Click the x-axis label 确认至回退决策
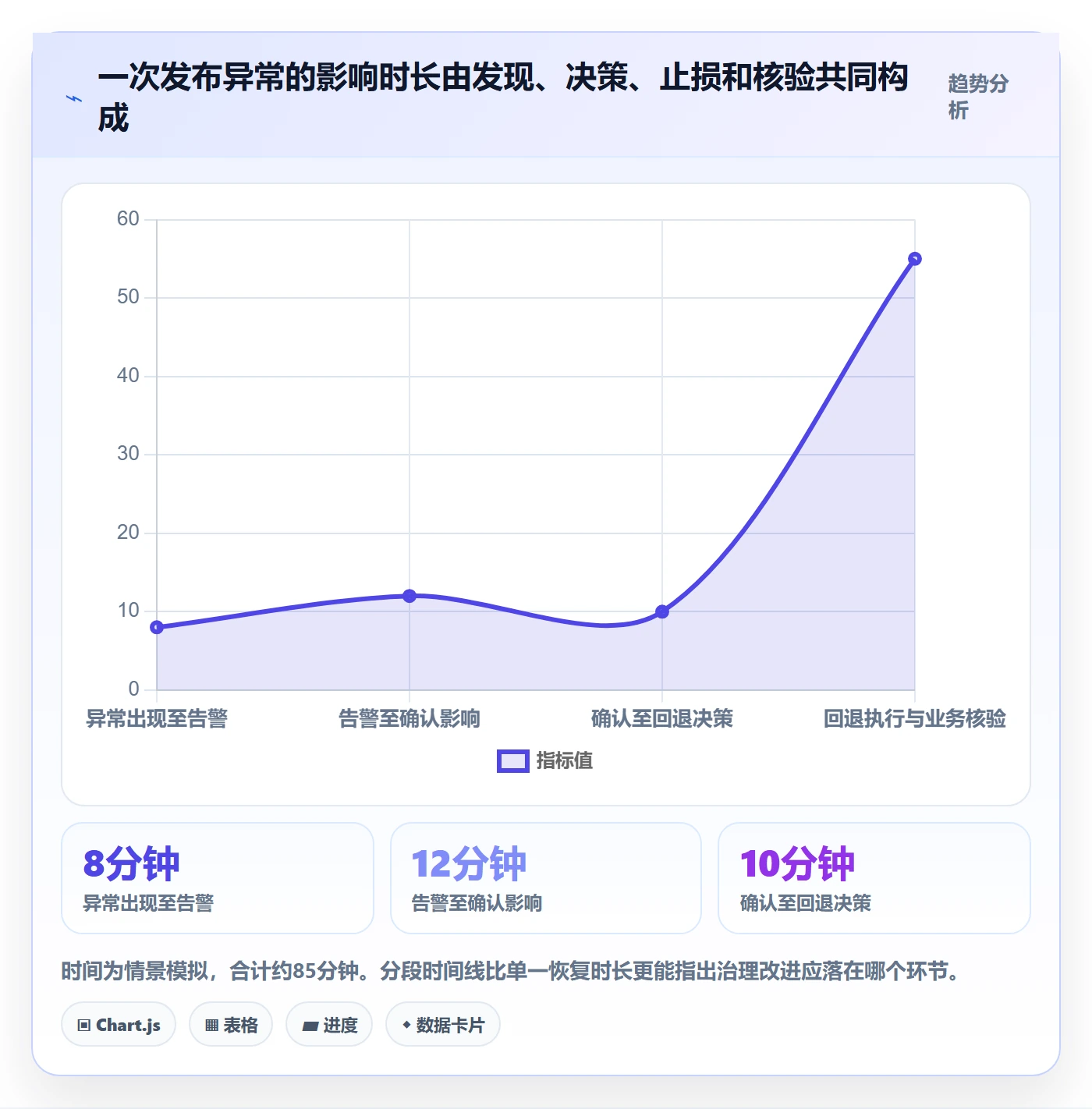1092x1109 pixels. click(662, 719)
